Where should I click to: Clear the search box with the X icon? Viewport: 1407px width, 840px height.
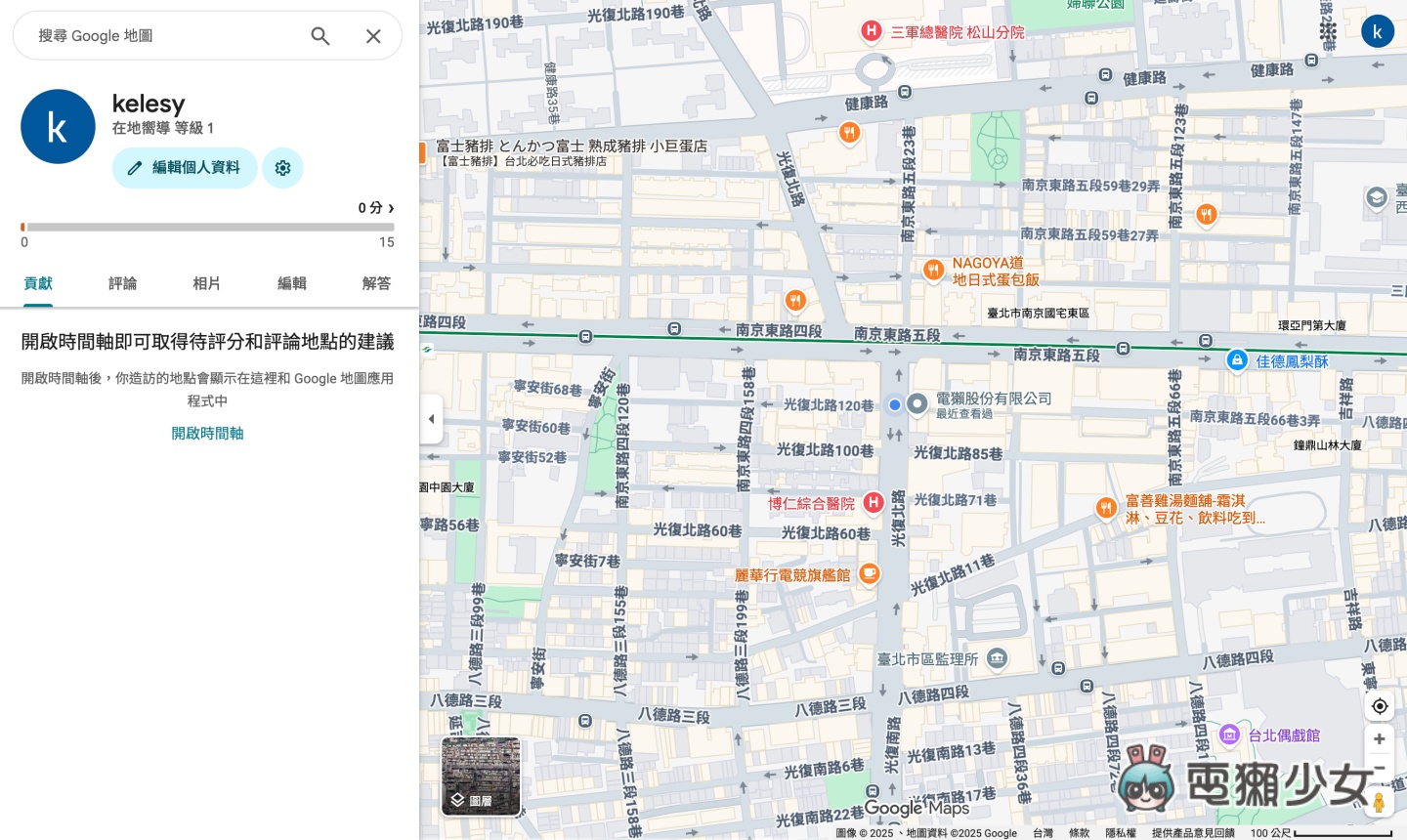point(373,36)
